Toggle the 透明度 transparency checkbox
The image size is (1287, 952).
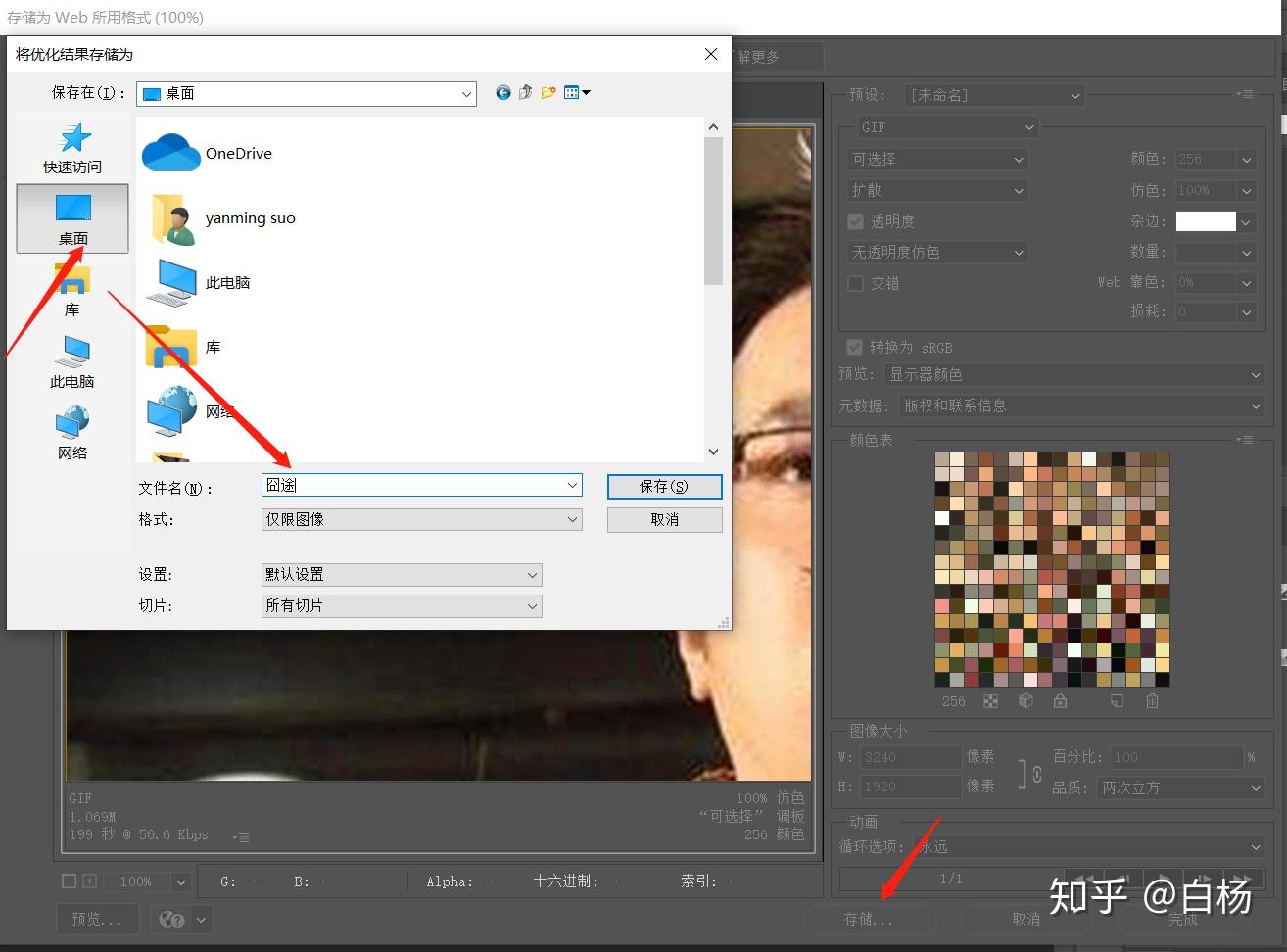856,221
